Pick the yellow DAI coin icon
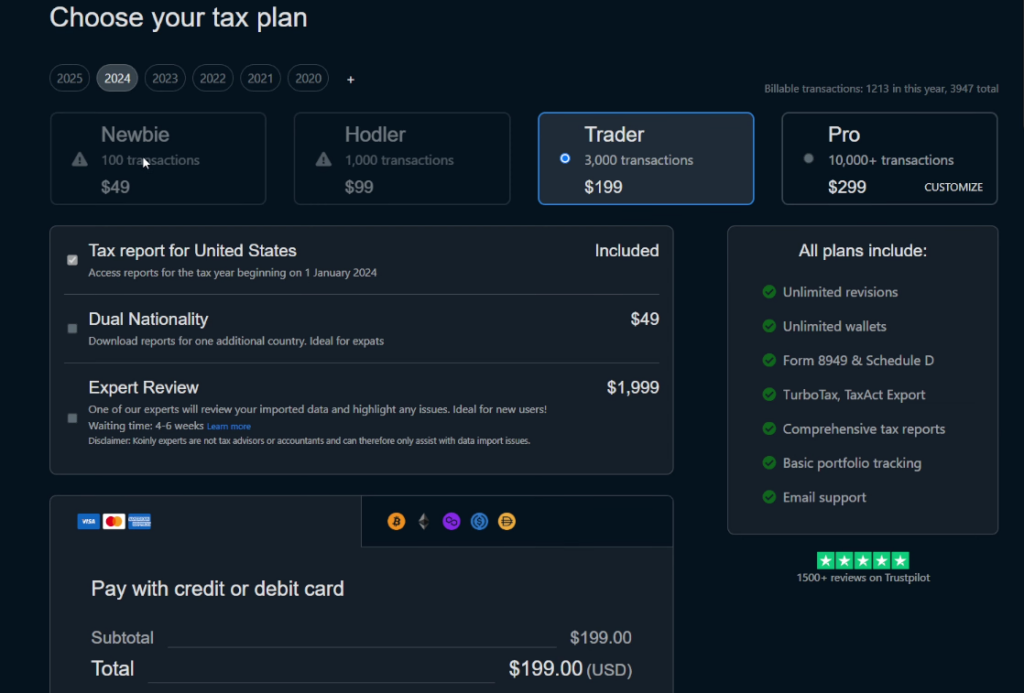1024x693 pixels. click(x=507, y=521)
